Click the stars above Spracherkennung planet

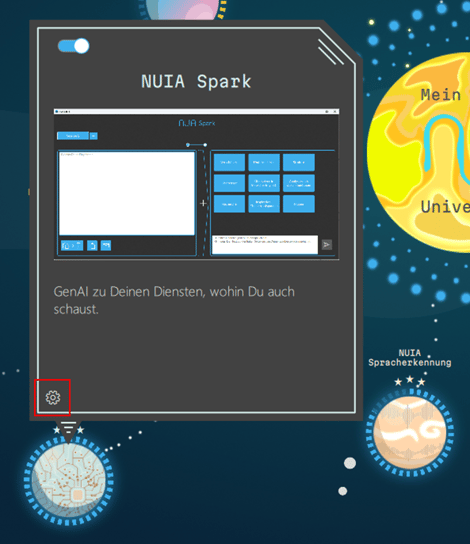[x=410, y=381]
